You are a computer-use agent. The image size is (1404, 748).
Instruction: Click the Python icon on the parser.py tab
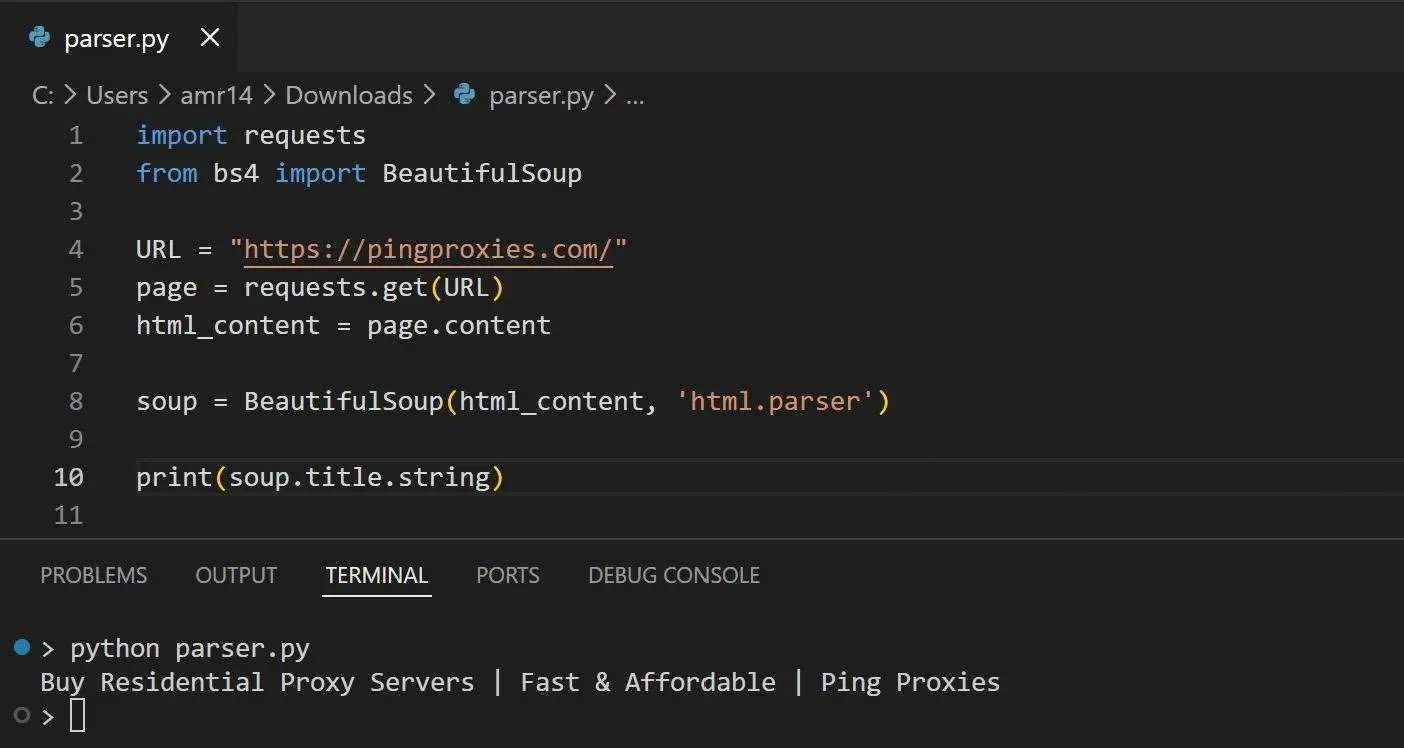[38, 38]
